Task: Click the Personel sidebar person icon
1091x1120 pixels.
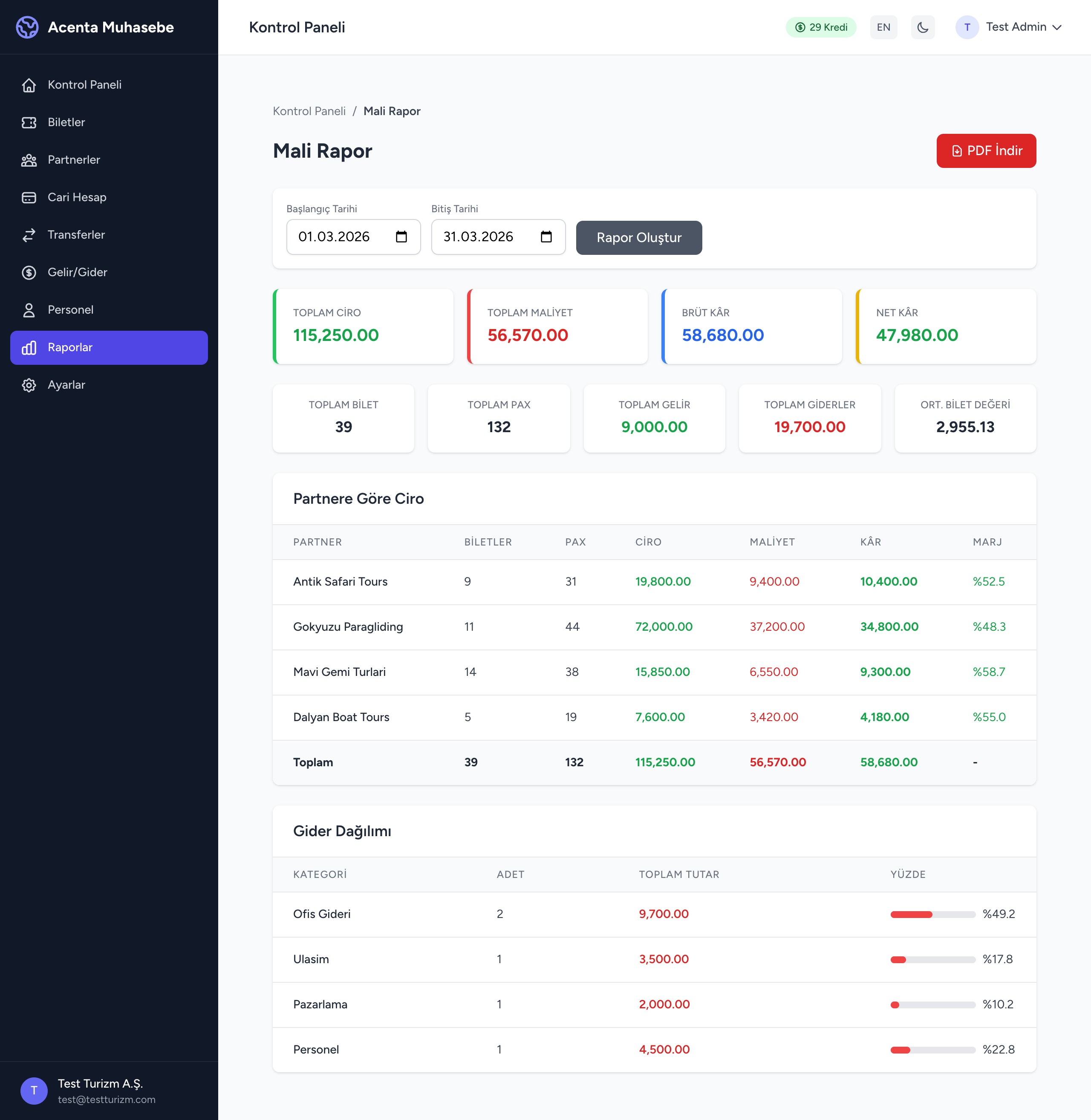Action: click(x=29, y=310)
